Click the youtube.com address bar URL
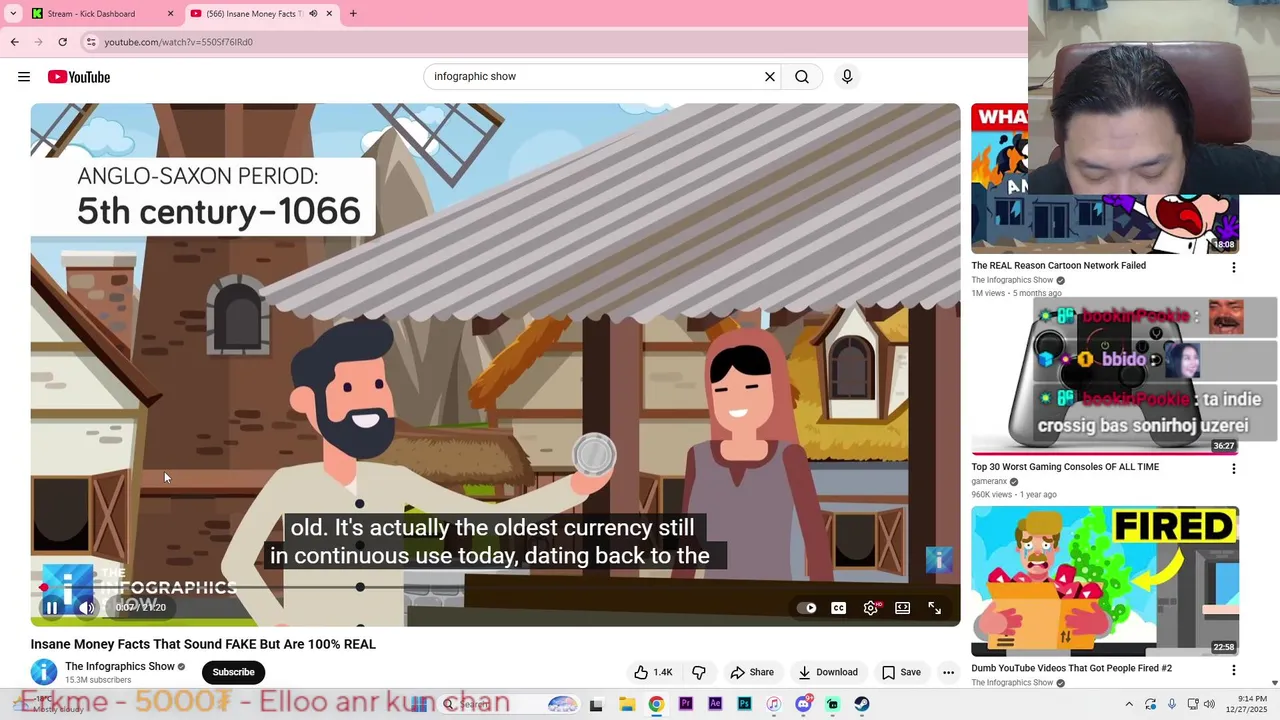Screen dimensions: 1280x720 point(178,42)
